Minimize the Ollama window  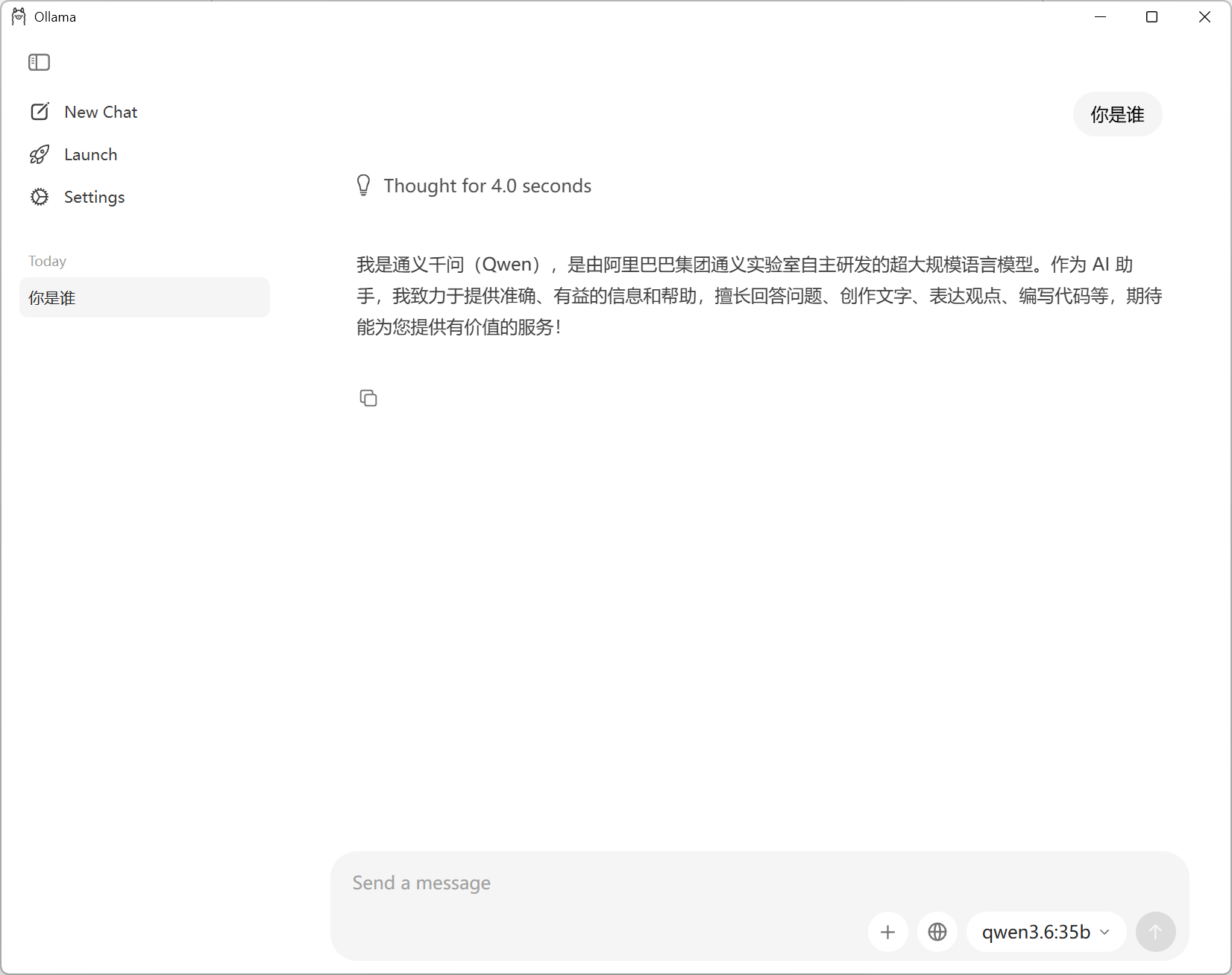(x=1100, y=16)
